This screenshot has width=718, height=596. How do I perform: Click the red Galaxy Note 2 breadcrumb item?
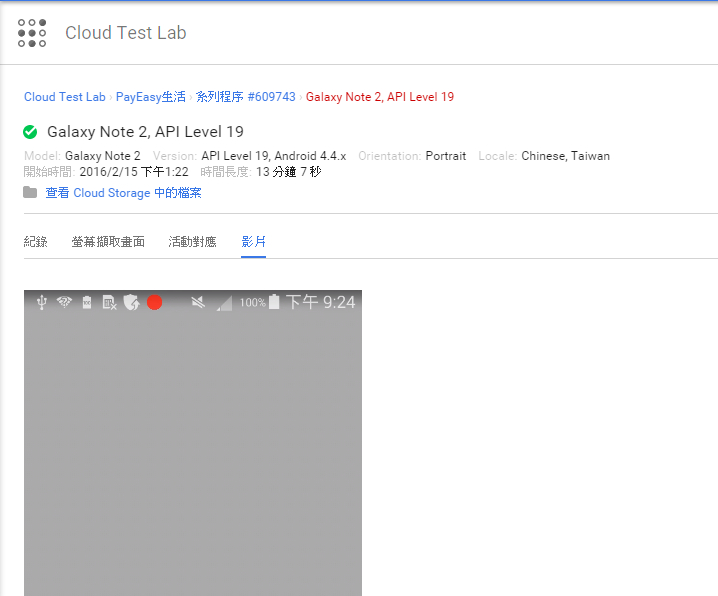pyautogui.click(x=380, y=97)
